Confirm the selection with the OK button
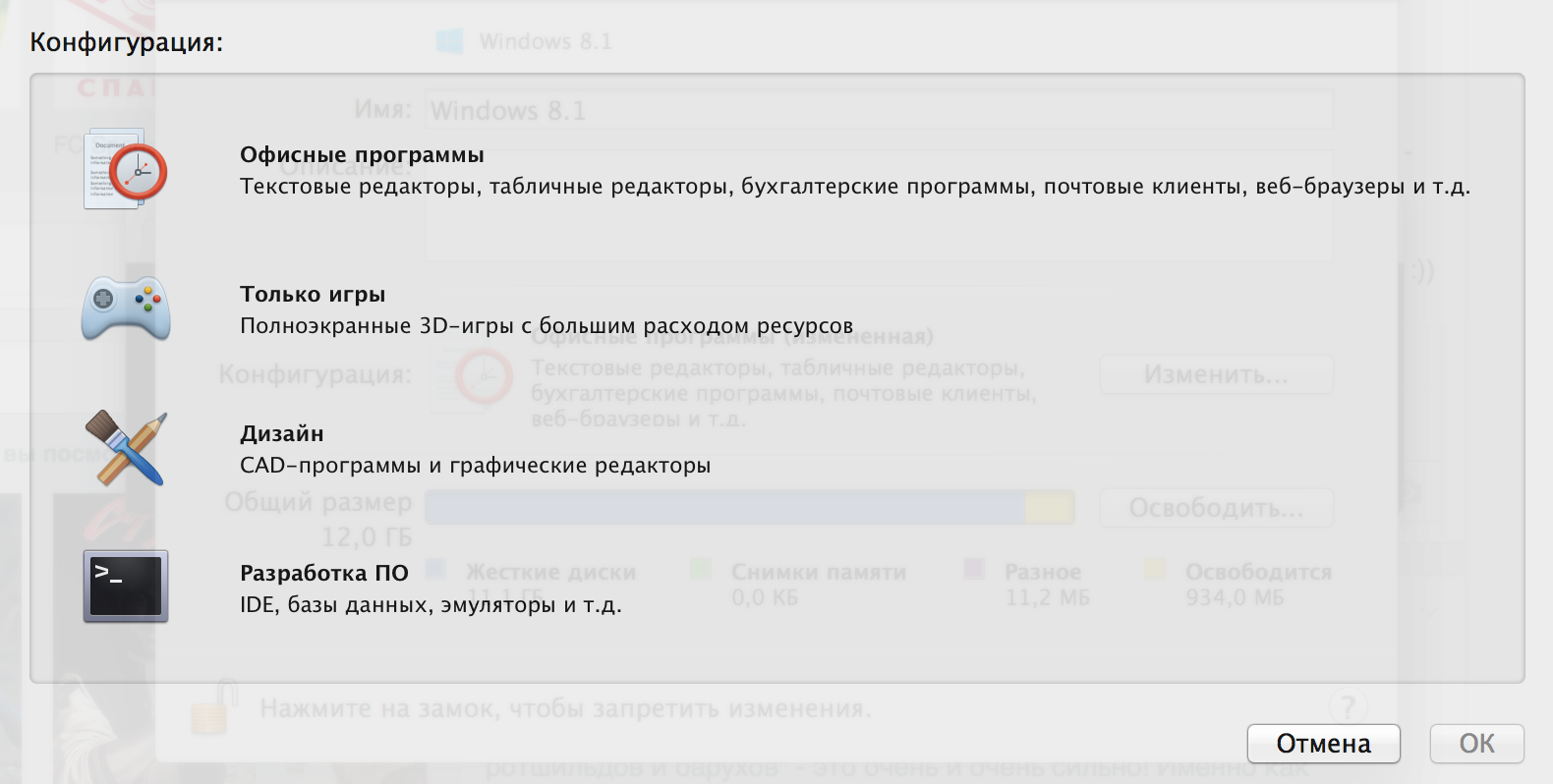Viewport: 1553px width, 784px height. (1476, 744)
